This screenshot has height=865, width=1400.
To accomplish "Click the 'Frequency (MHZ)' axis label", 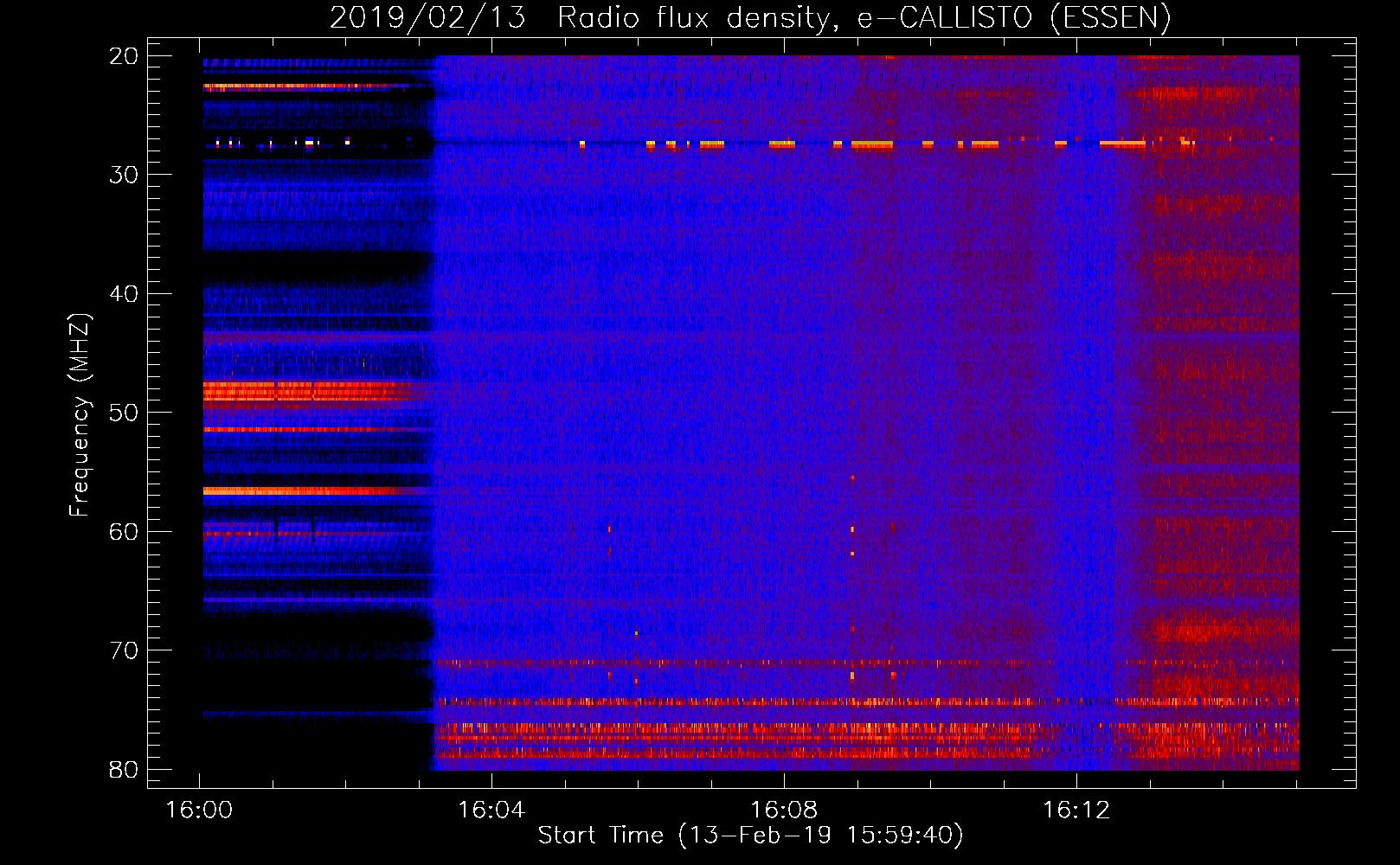I will pos(80,415).
